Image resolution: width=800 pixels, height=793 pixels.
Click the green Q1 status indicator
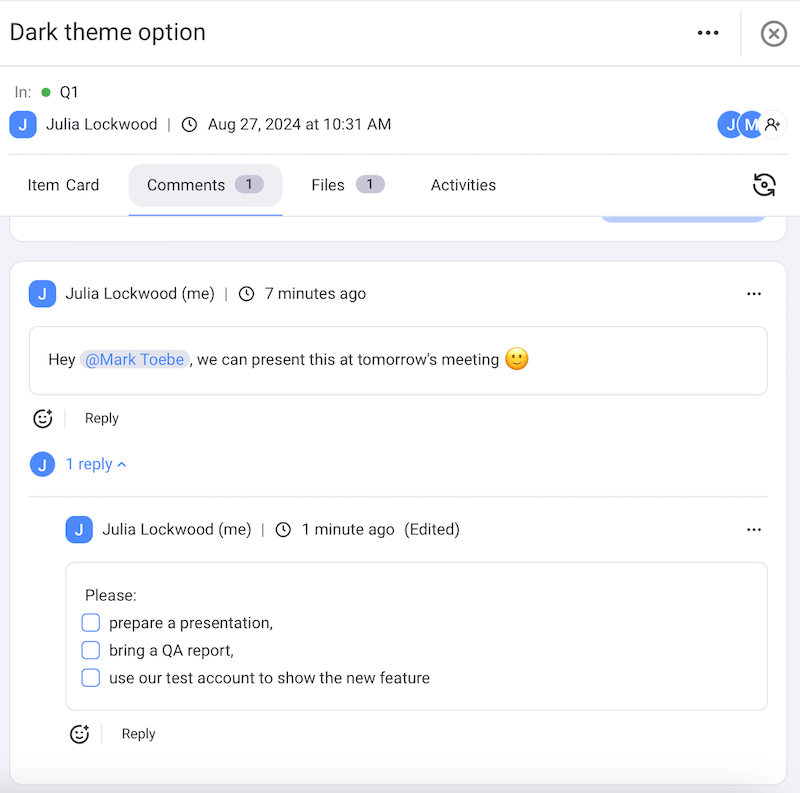[47, 92]
